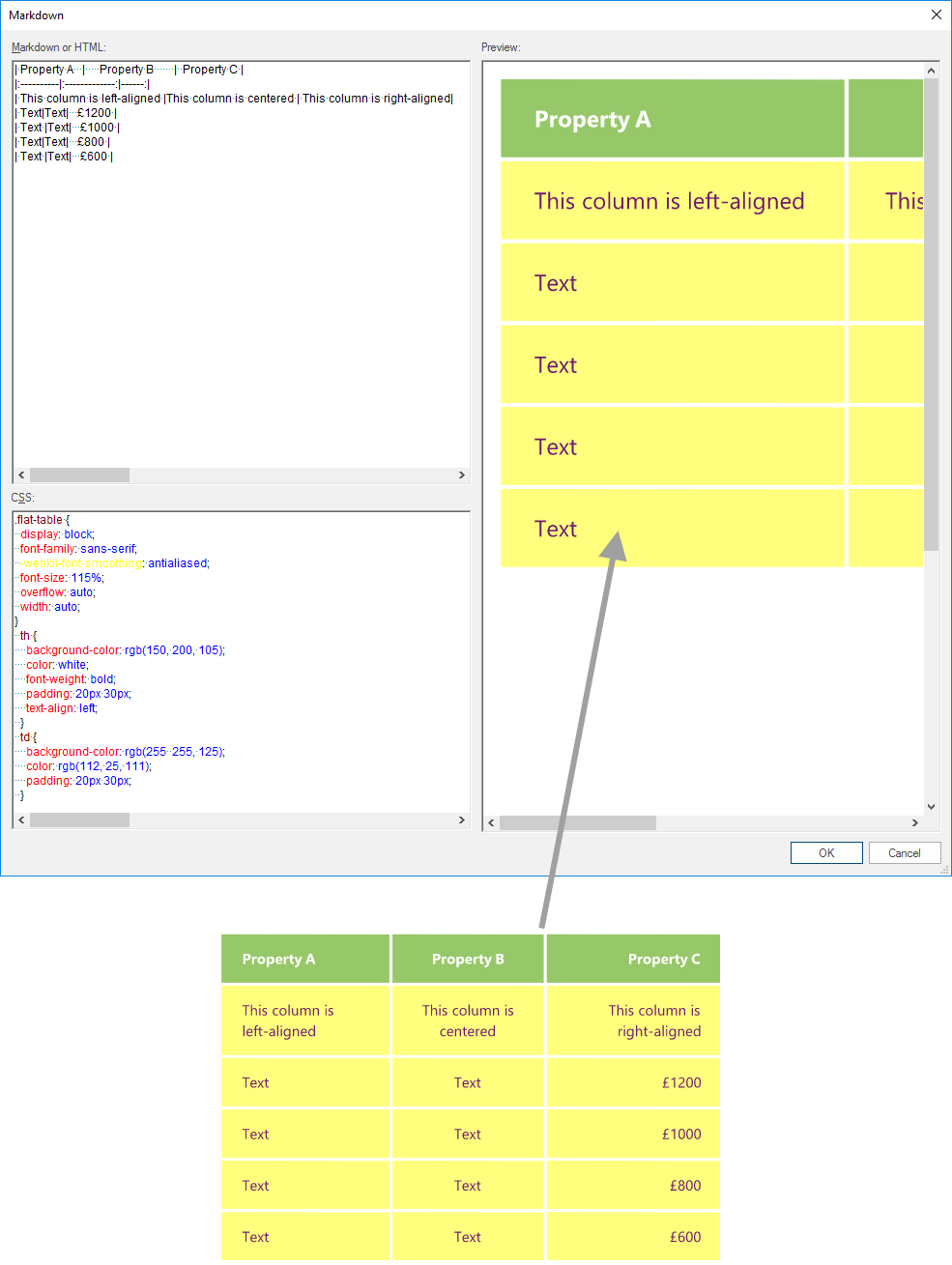This screenshot has width=952, height=1265.
Task: Click left scroll arrow under Markdown editor
Action: click(21, 475)
